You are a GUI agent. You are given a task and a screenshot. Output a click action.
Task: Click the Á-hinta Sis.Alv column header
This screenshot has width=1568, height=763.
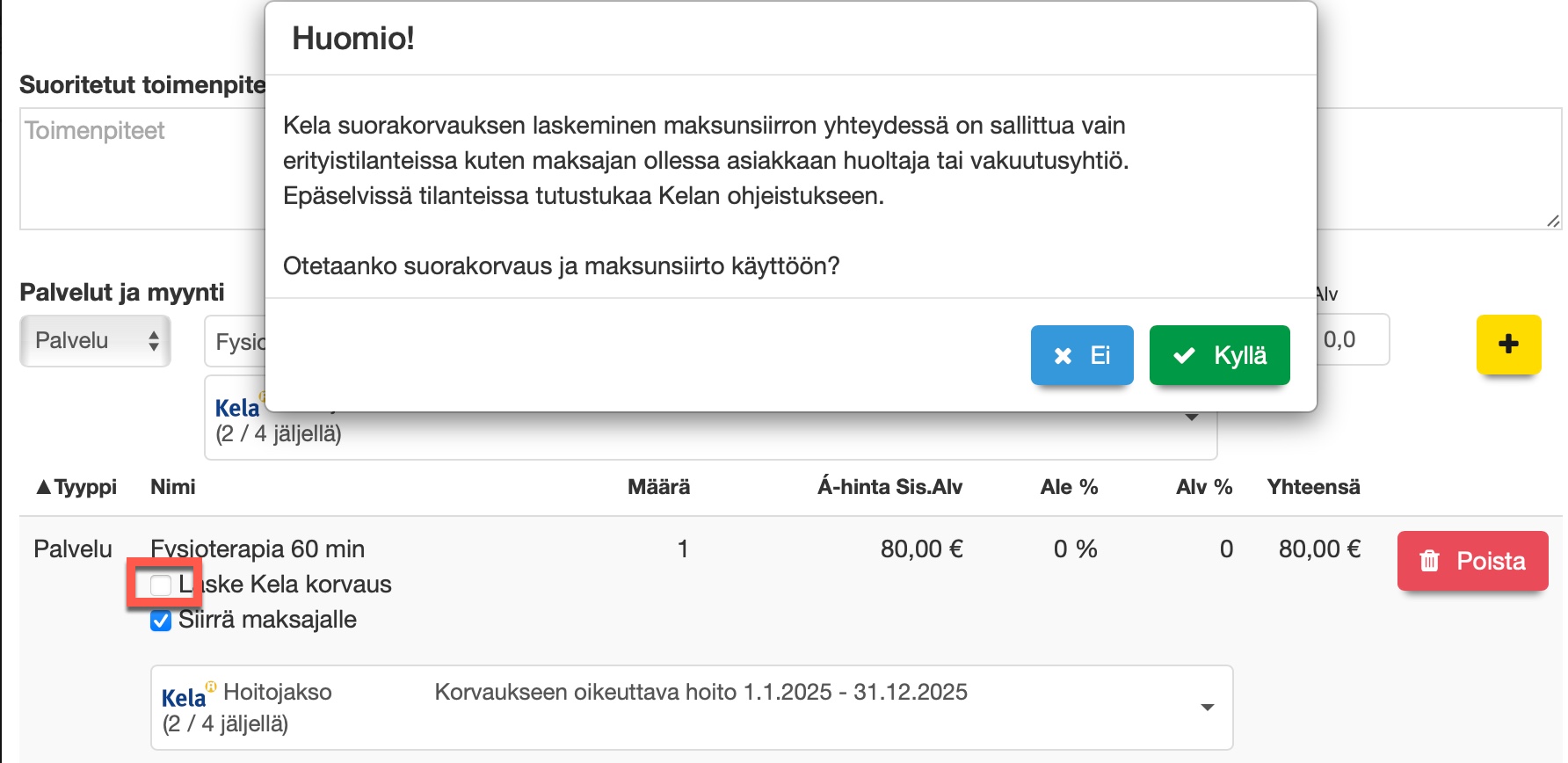889,487
